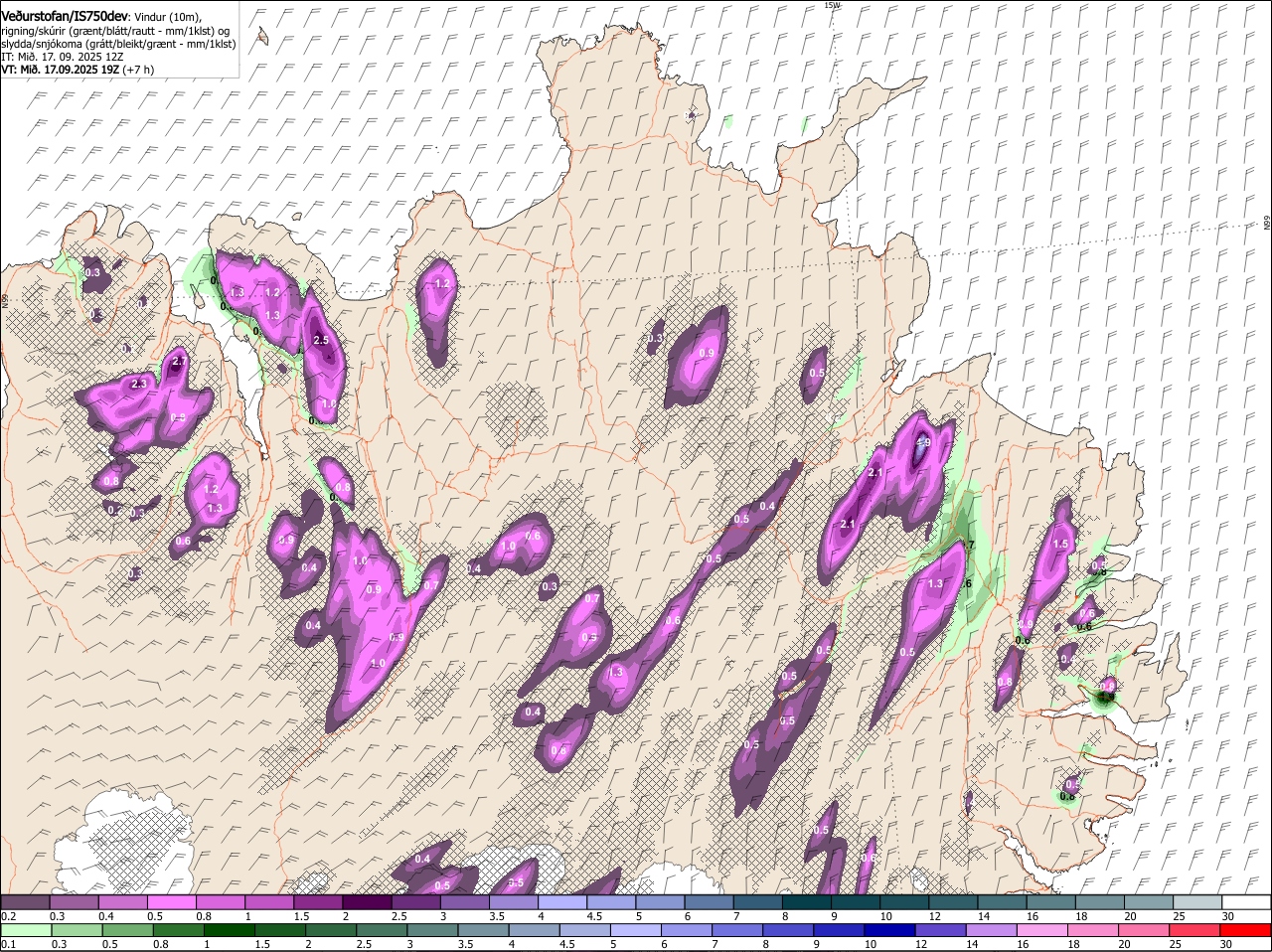Screen dimensions: 1272x952
Task: Pick upper scale swatch between 0.8 and 1
Action: (221, 902)
